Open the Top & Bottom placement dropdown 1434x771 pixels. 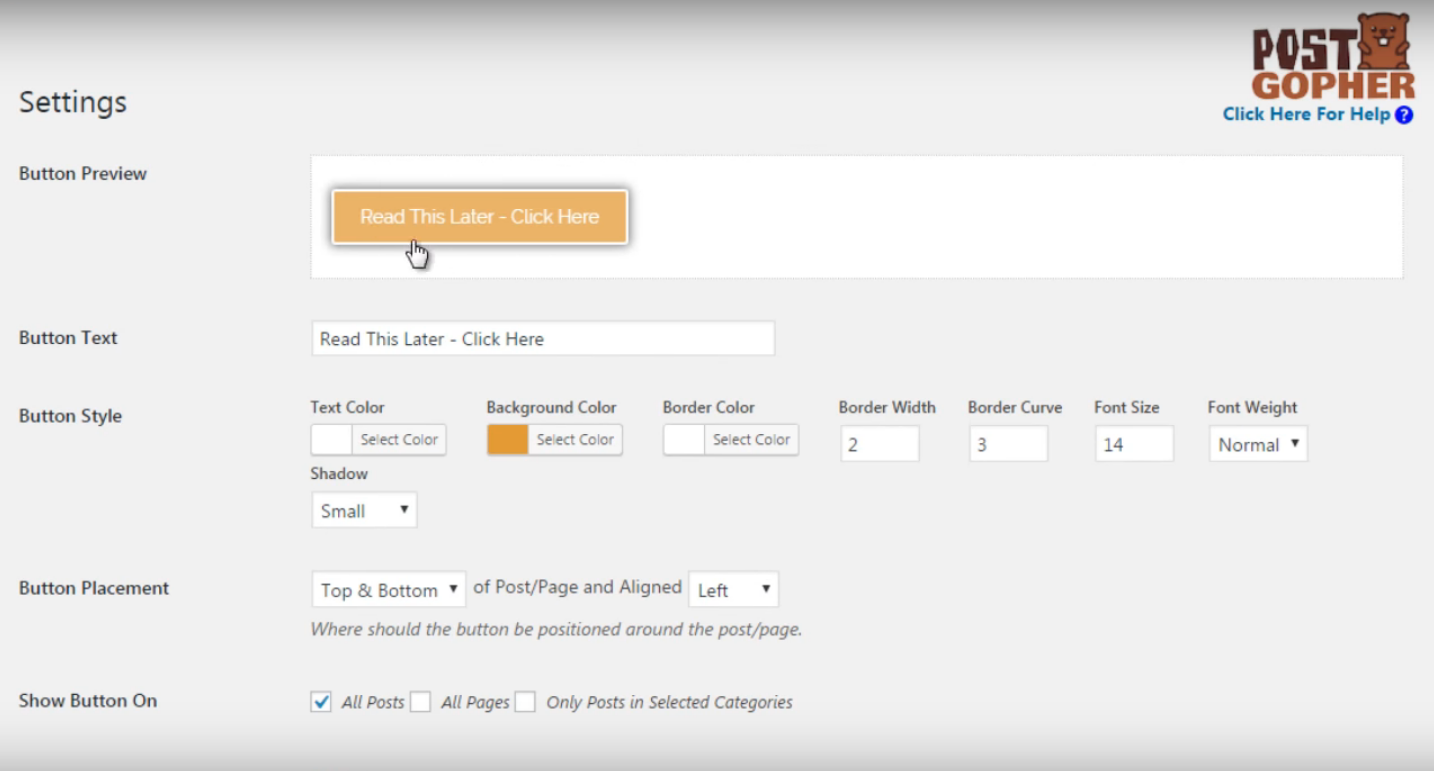tap(388, 590)
